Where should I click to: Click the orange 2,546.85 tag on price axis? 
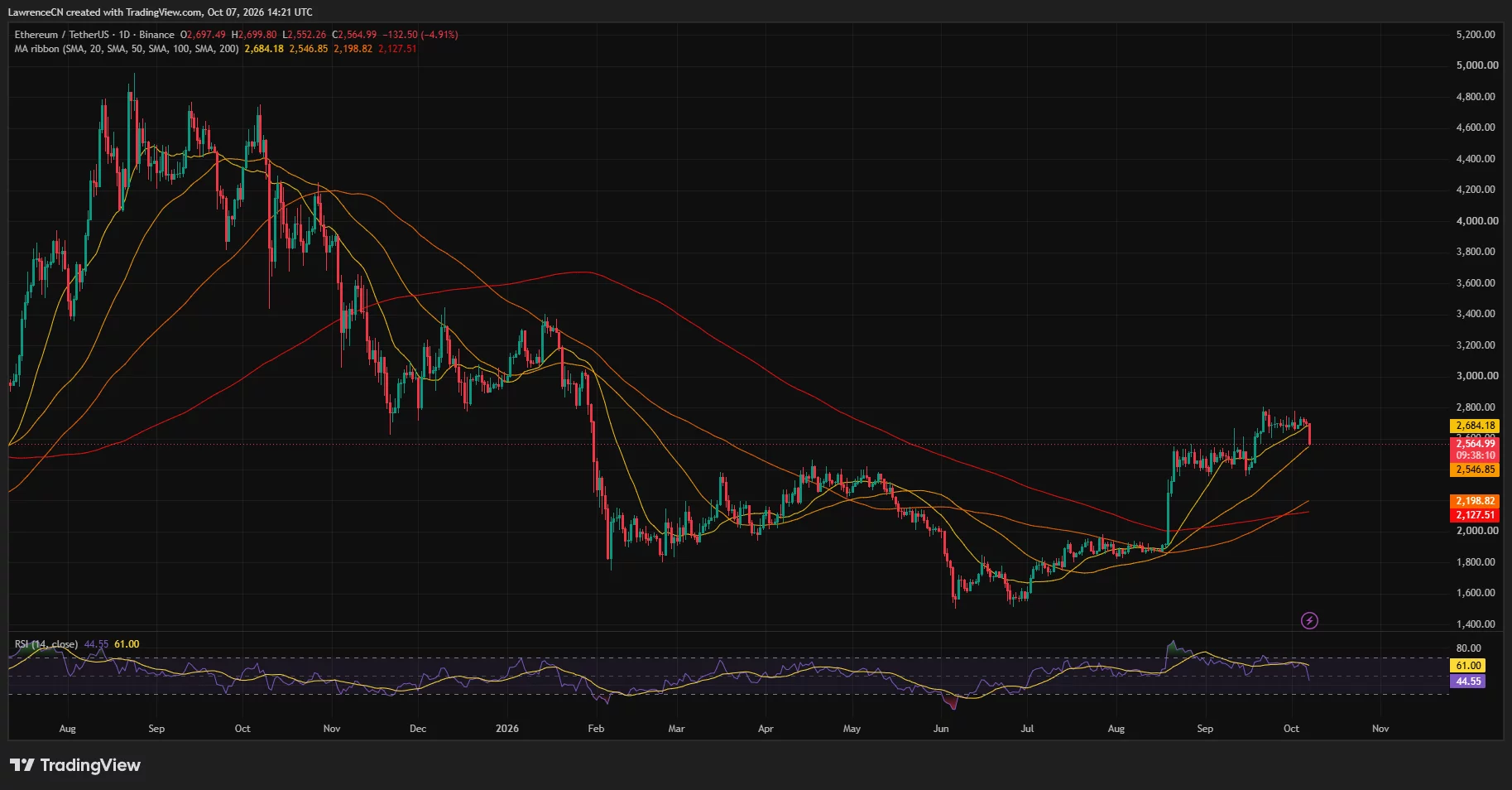1476,470
